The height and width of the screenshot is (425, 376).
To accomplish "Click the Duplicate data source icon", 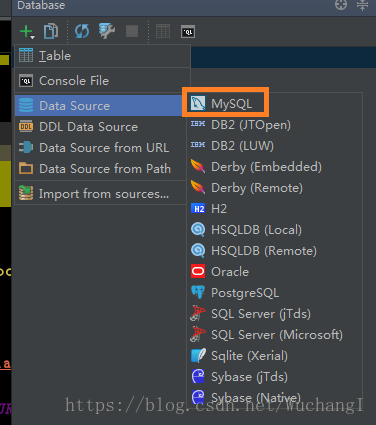I will [51, 31].
